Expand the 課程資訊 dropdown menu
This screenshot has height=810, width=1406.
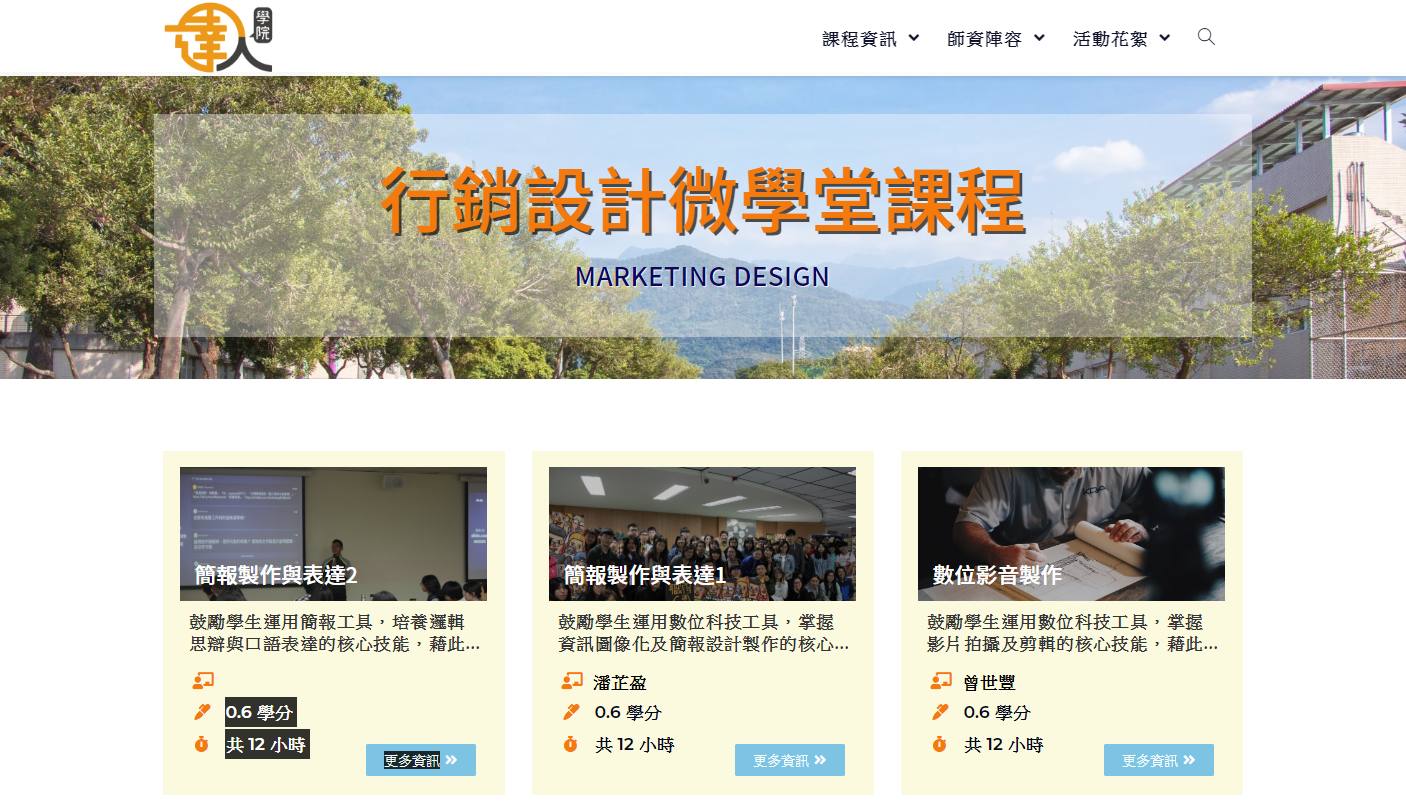click(870, 39)
